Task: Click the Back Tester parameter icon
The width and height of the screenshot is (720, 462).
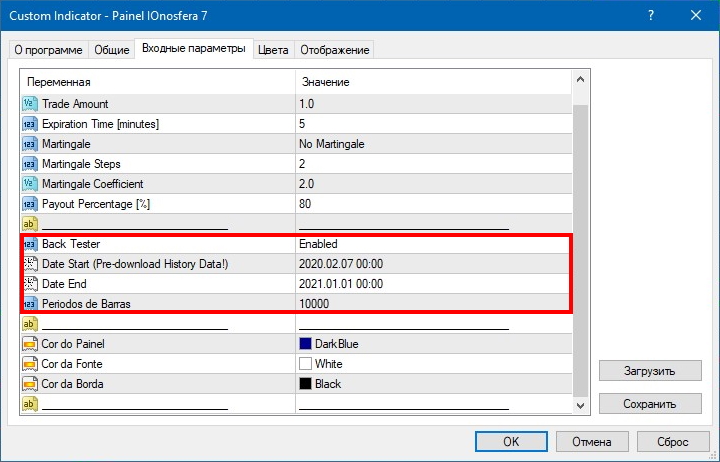Action: point(29,244)
